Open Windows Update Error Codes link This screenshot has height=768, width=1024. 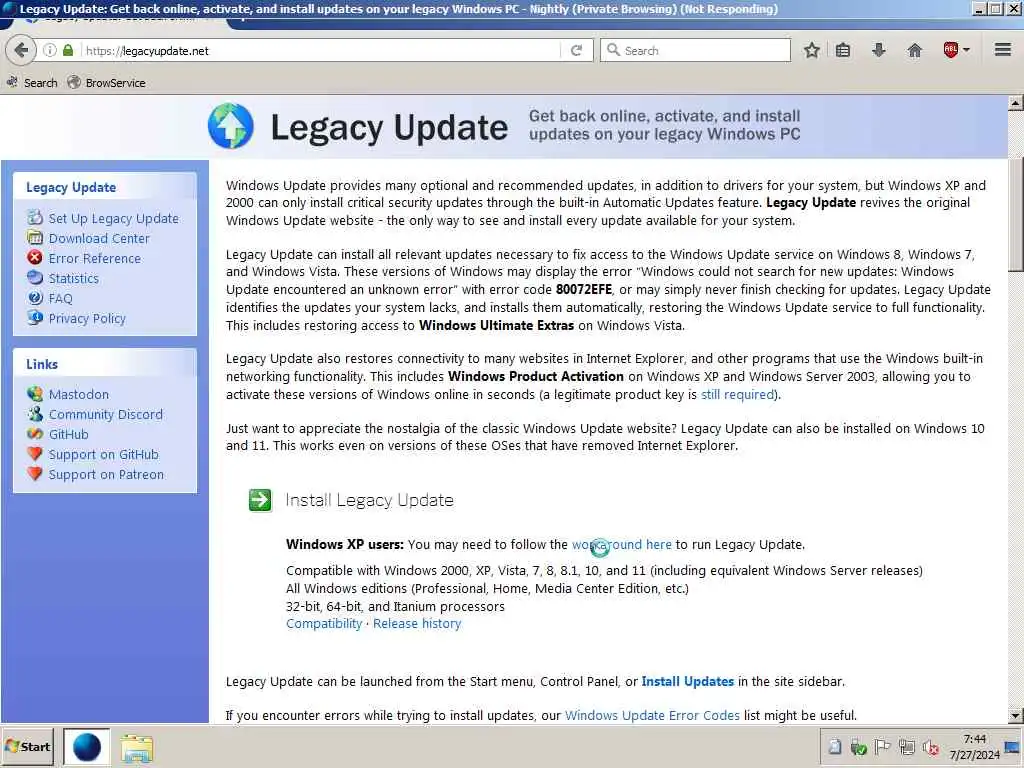click(x=652, y=716)
